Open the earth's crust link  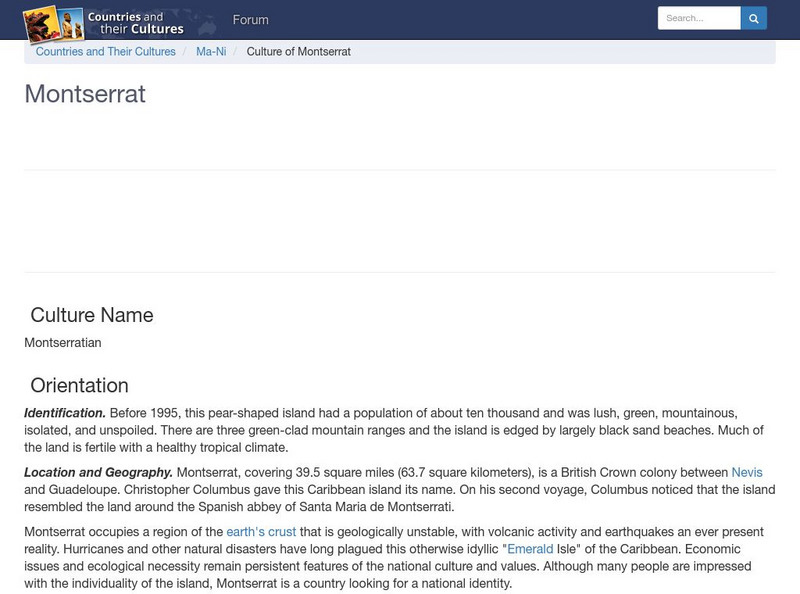(261, 532)
